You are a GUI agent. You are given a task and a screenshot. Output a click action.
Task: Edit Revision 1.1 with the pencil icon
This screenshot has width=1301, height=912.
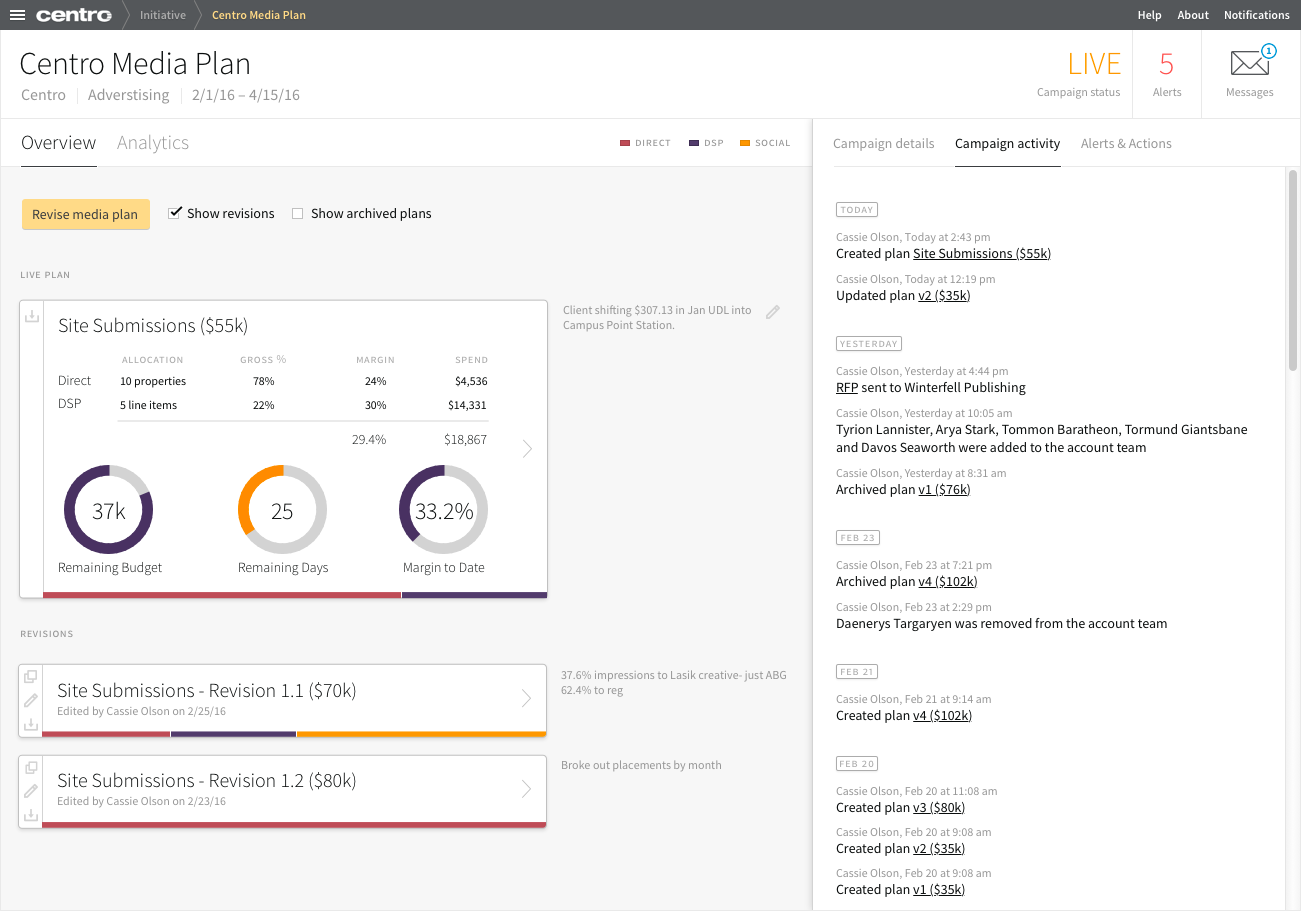pos(30,699)
